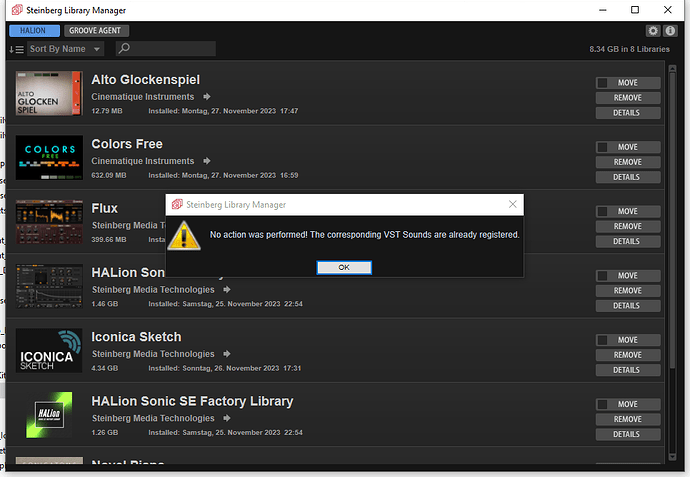Click the Steinberg logo in the dialog title
Screen dimensions: 690x477
point(177,204)
